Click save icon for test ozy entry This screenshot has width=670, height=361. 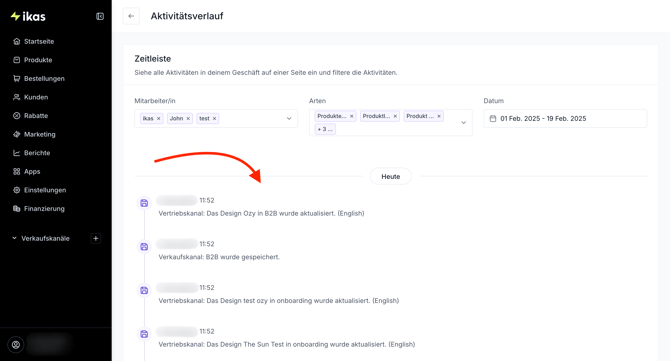coord(144,290)
